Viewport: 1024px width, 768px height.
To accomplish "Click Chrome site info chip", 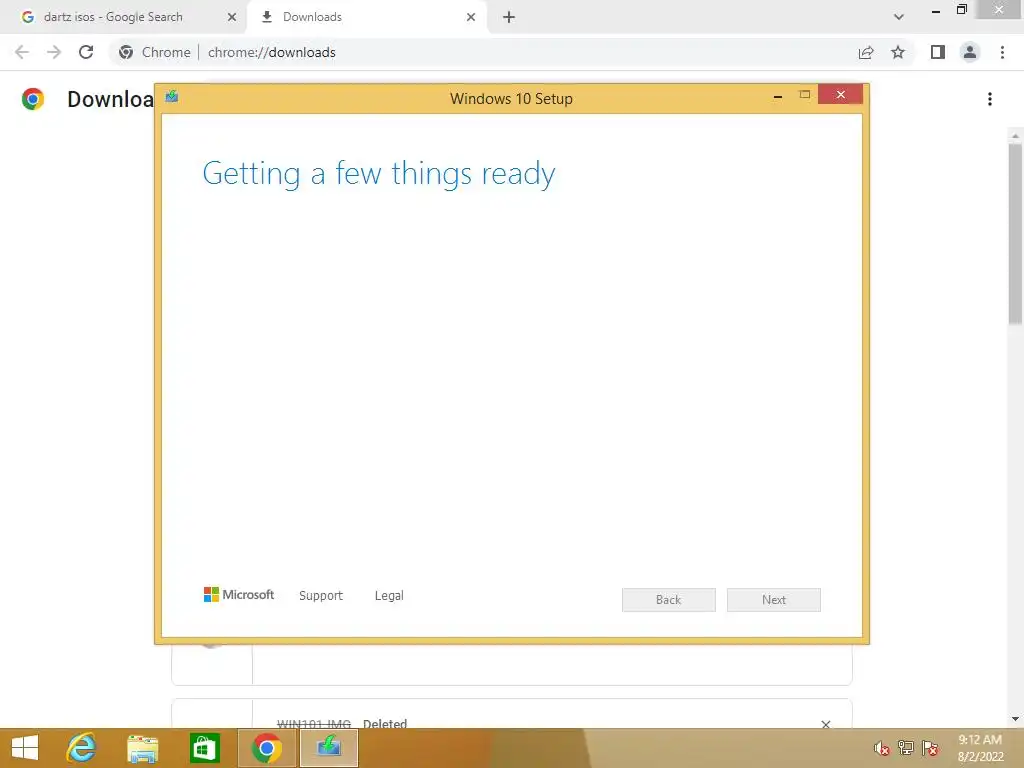I will (154, 52).
